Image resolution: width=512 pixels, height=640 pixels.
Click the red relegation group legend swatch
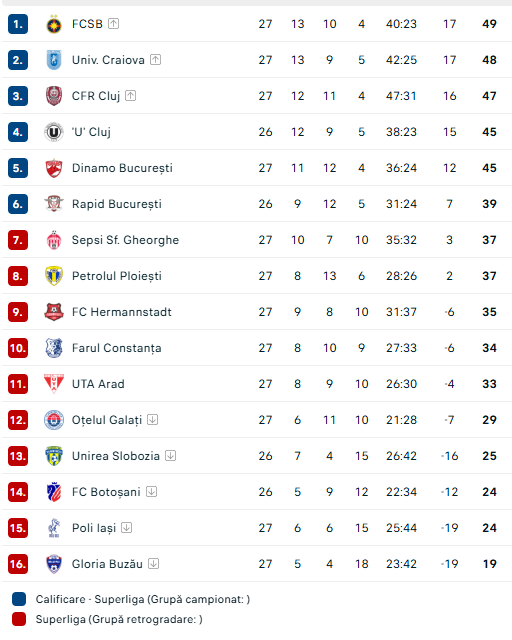(19, 619)
